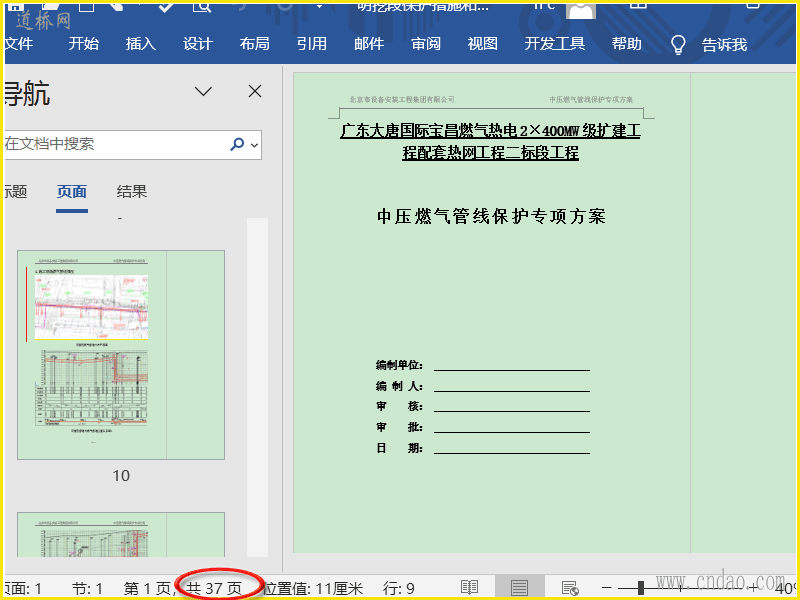Switch to the 引用 ribbon tab
Screen dimensions: 800x600
312,44
